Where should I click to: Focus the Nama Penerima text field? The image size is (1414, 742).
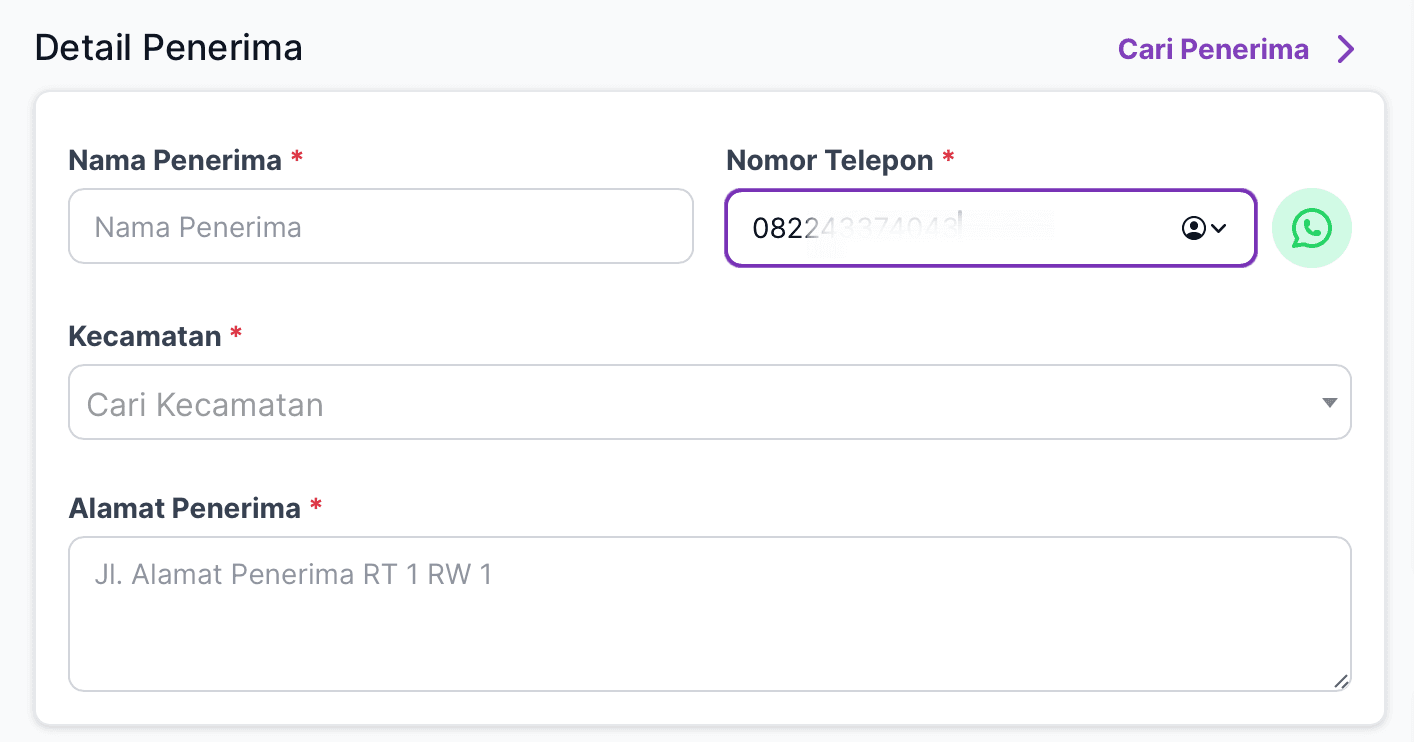(380, 227)
